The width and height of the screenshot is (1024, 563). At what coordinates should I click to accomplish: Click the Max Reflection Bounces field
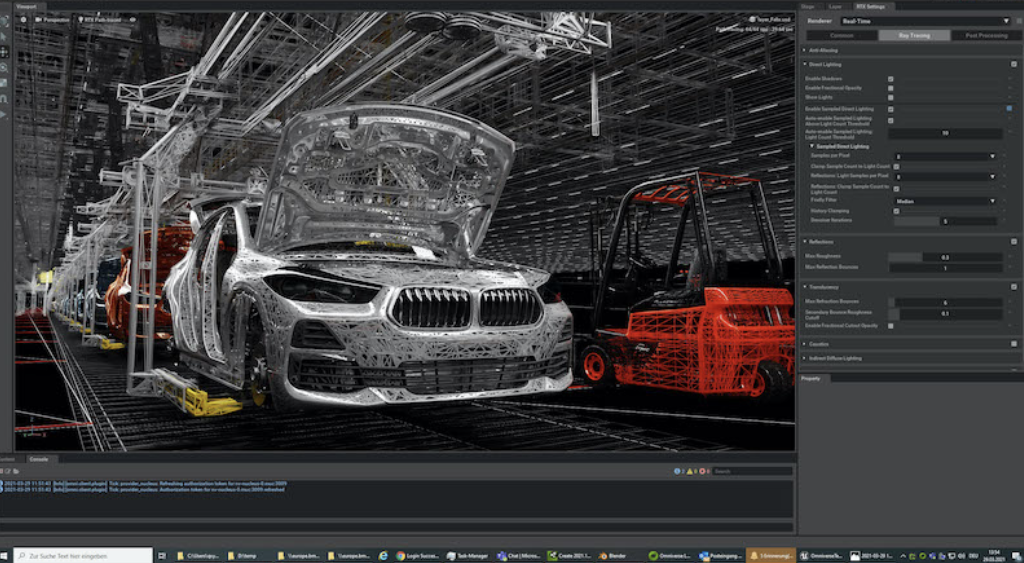(x=945, y=268)
